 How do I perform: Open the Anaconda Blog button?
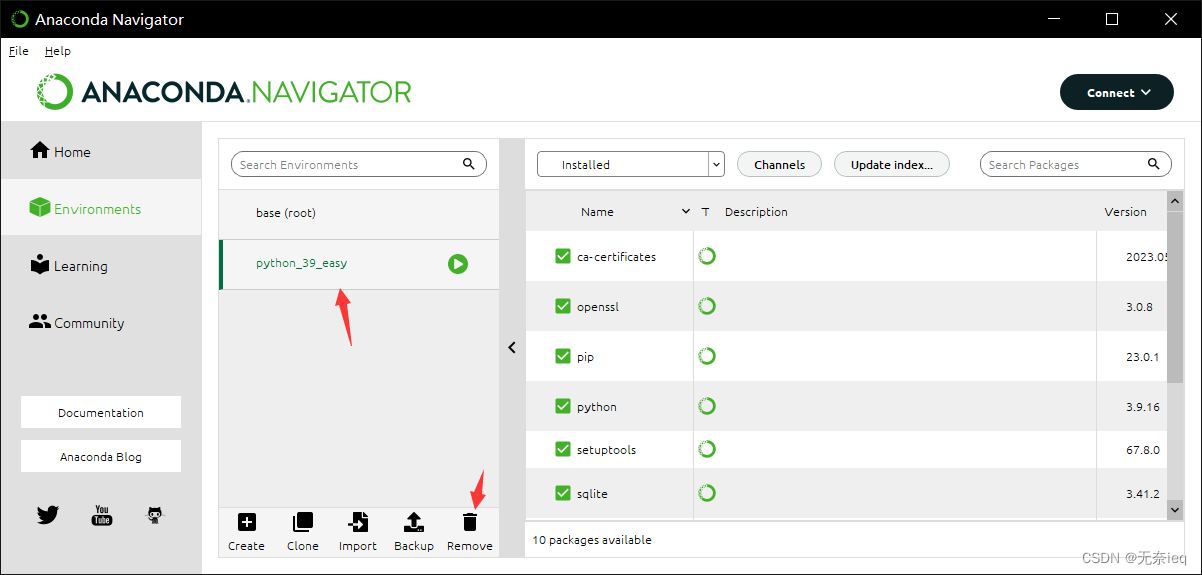[x=101, y=456]
